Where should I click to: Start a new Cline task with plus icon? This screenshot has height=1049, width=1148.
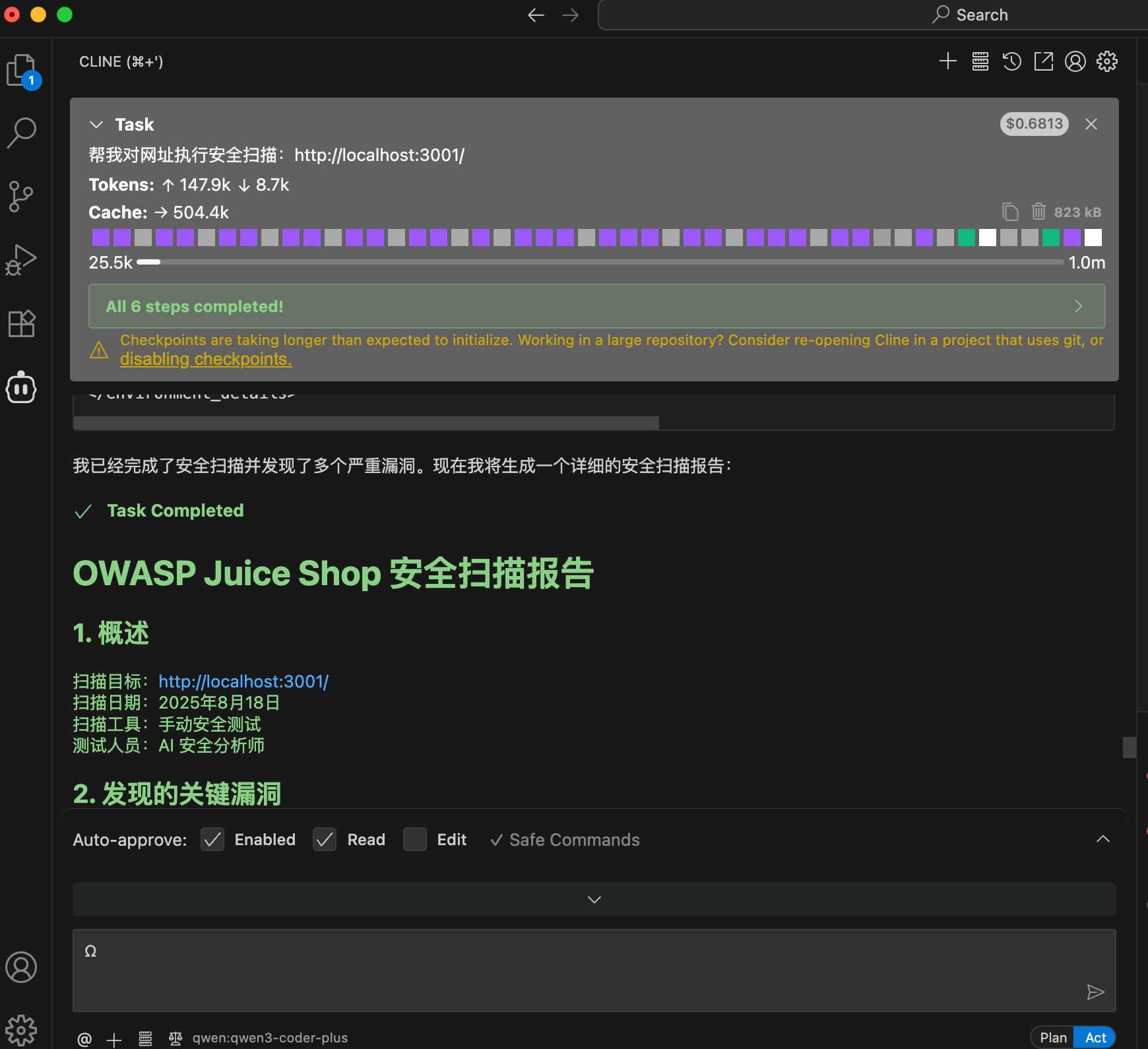(948, 61)
